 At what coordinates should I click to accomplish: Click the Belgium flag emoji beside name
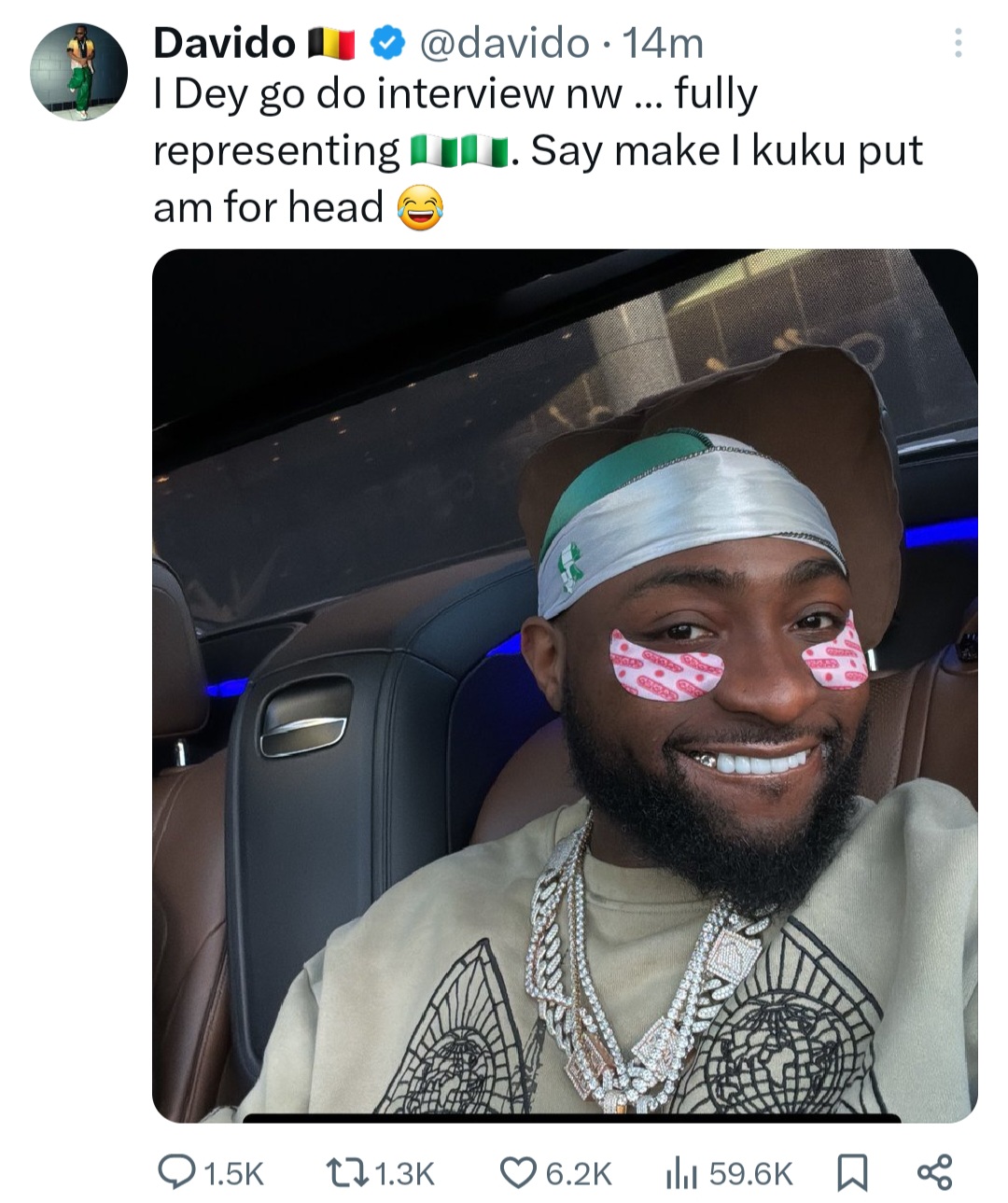click(x=331, y=43)
